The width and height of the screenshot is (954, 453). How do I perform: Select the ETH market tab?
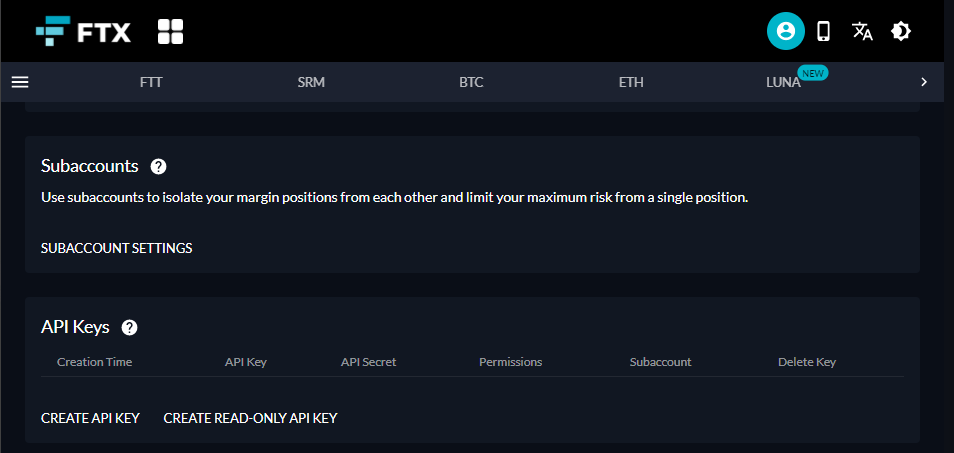tap(631, 82)
